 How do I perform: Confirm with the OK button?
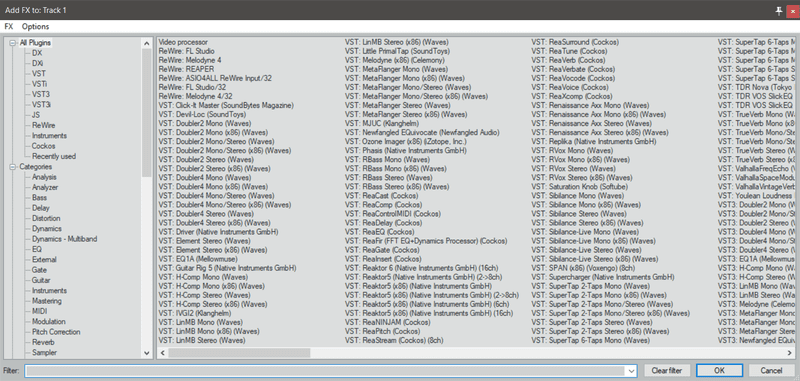[x=719, y=370]
